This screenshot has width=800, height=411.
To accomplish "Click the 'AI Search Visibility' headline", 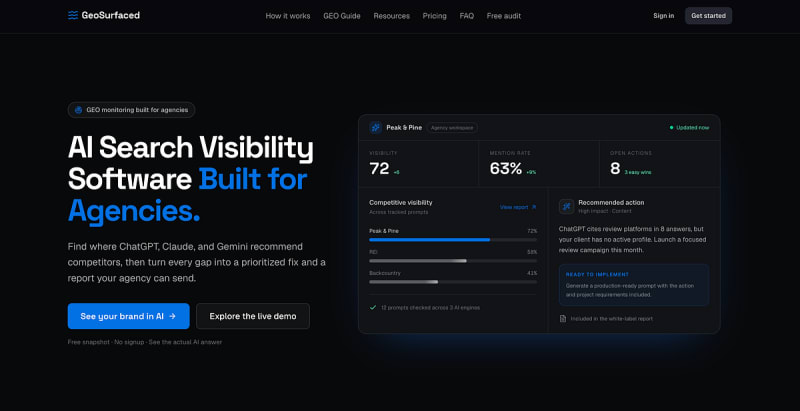I will (190, 148).
